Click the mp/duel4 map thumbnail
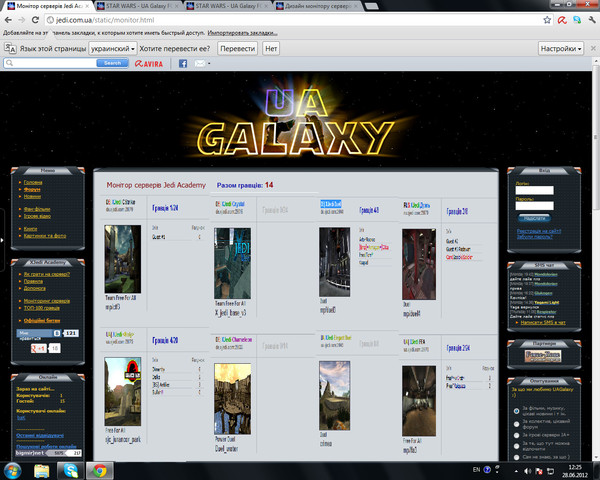This screenshot has width=600, height=480. point(419,264)
